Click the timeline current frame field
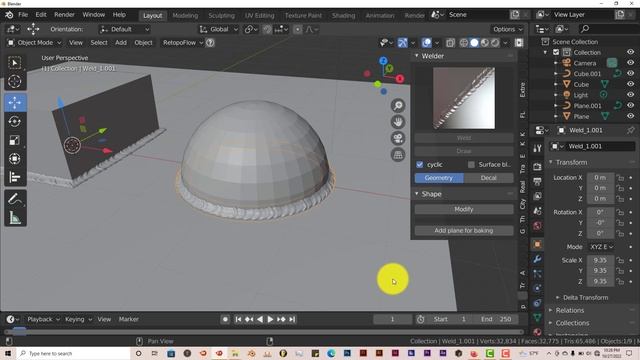The width and height of the screenshot is (640, 360). (392, 319)
